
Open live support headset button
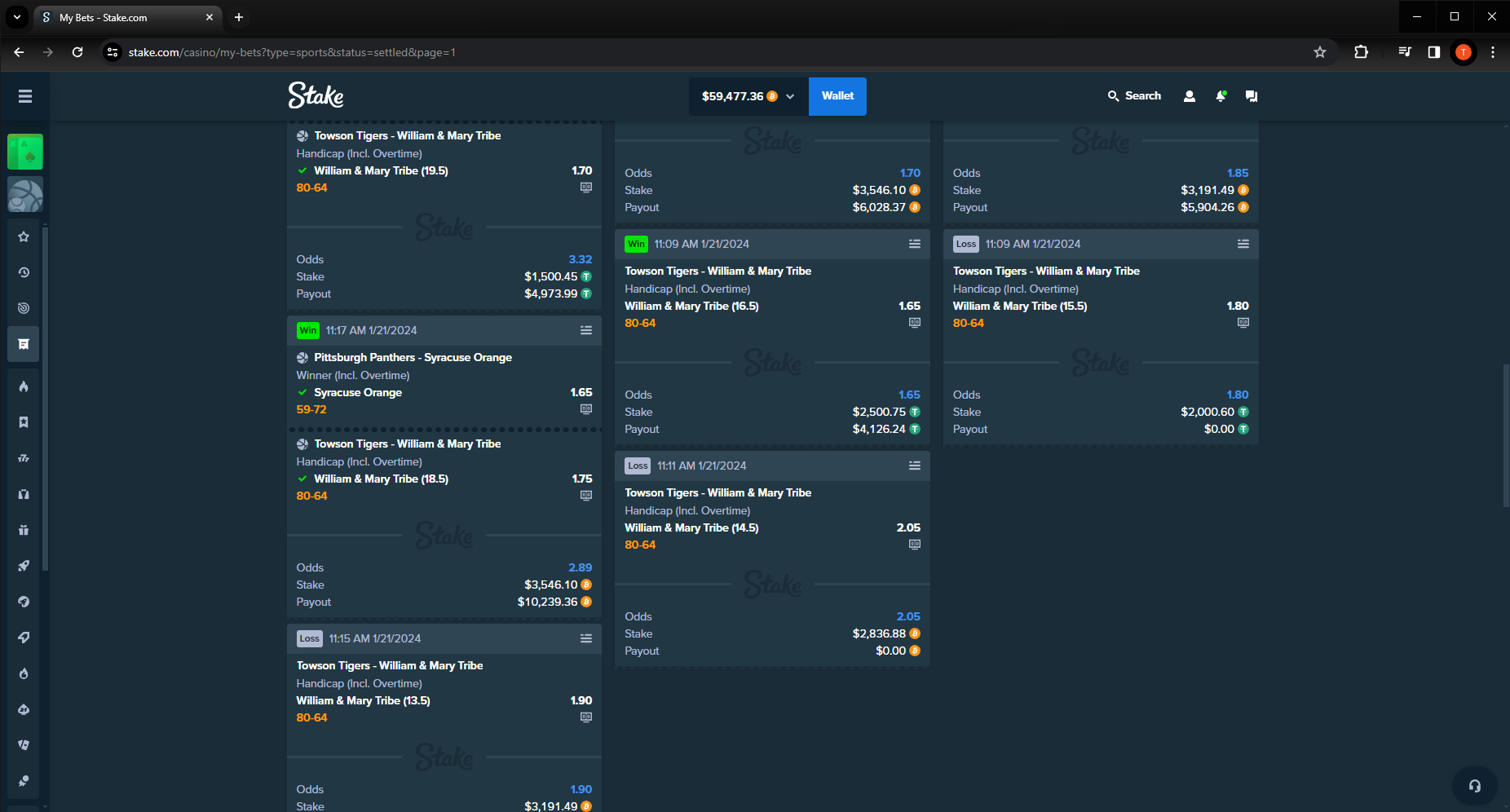click(1474, 786)
